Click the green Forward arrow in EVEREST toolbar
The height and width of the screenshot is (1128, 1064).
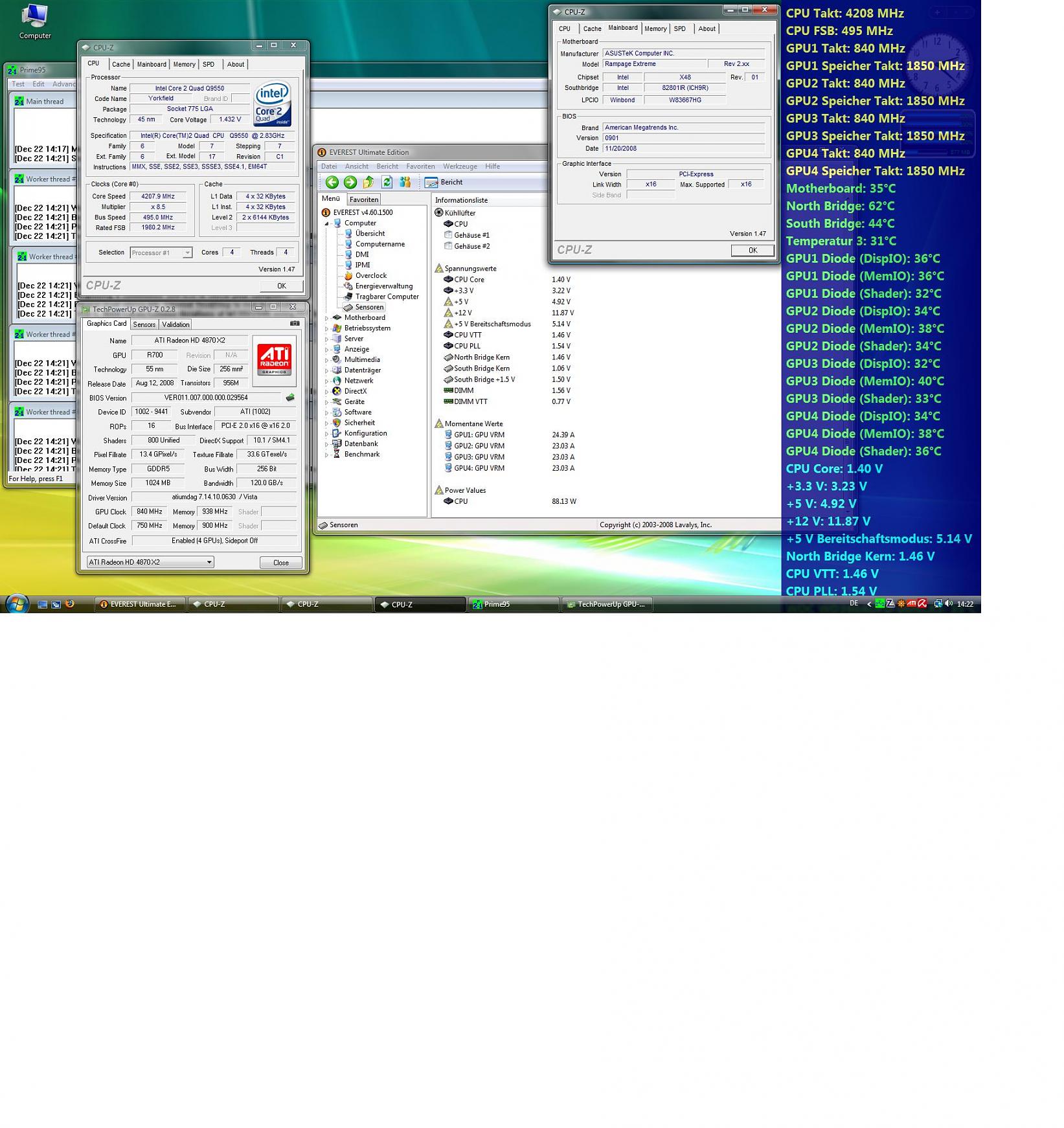click(350, 183)
